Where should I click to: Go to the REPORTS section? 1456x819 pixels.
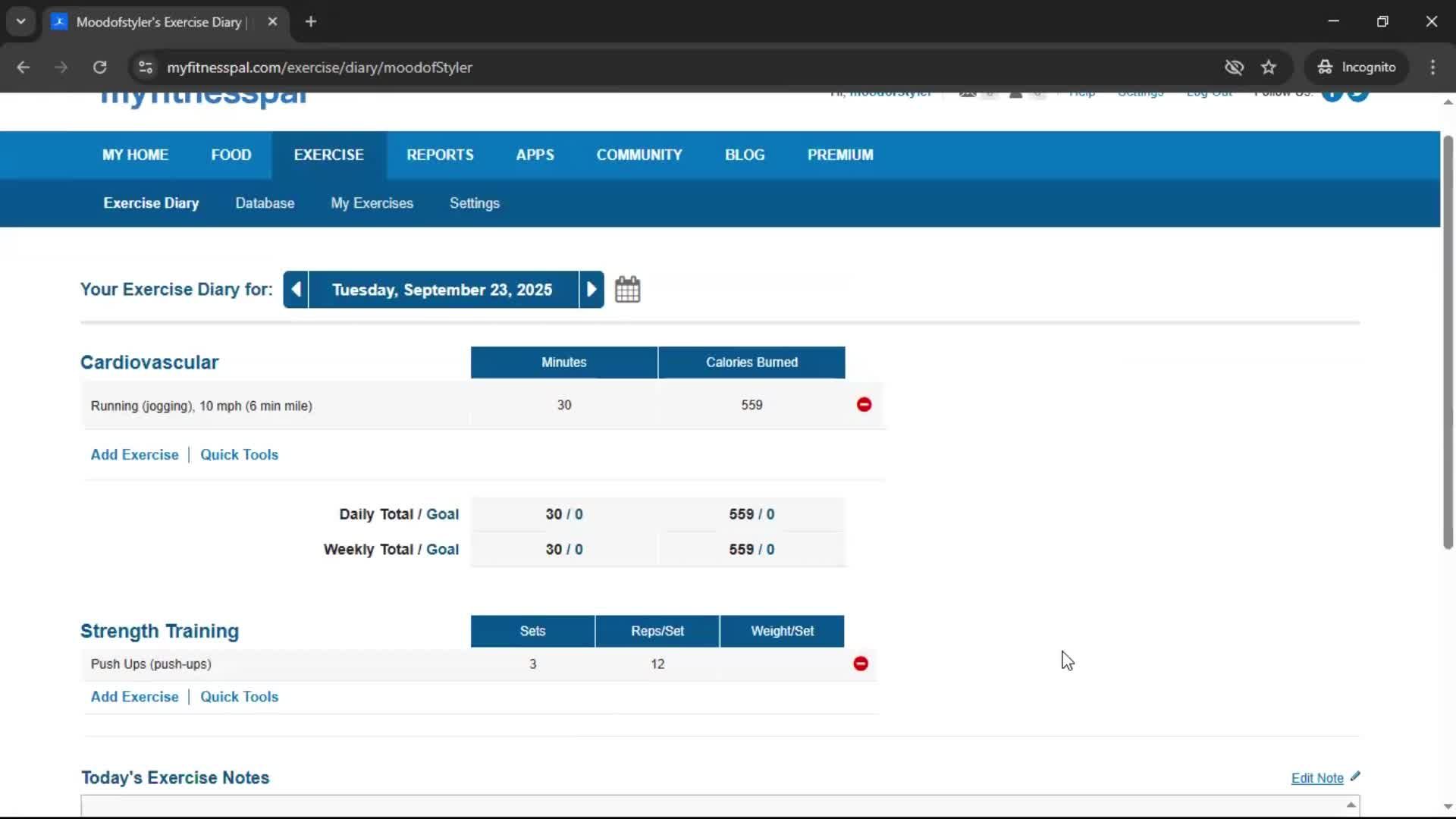click(x=440, y=155)
